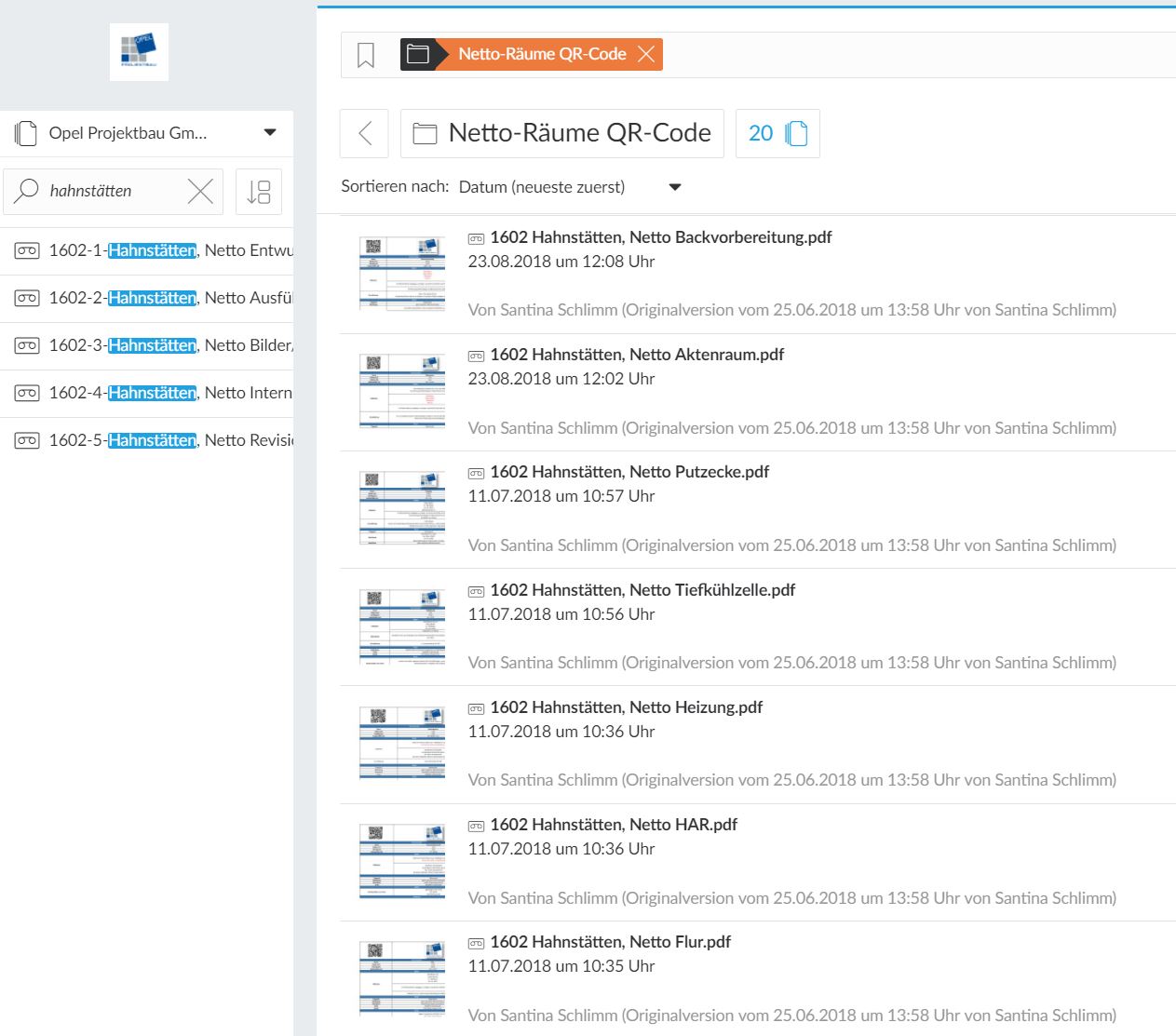Click the tape icon of 1602-3-Hahnstätten row
1176x1036 pixels.
(x=27, y=345)
